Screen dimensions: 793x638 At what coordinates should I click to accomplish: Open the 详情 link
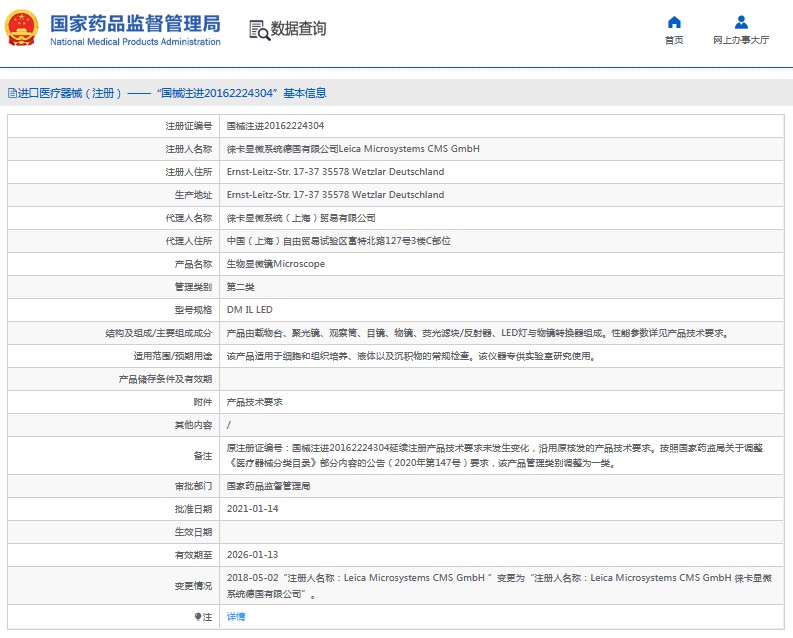pyautogui.click(x=236, y=617)
